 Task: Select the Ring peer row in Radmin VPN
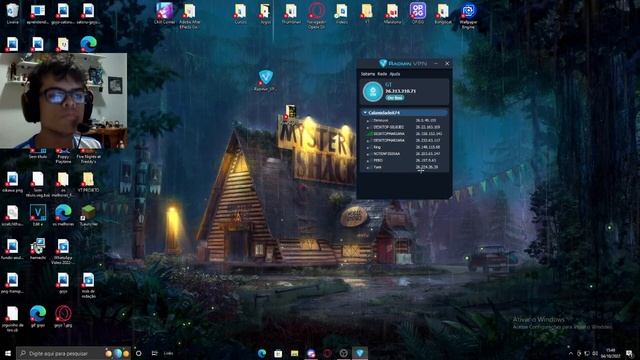click(404, 147)
